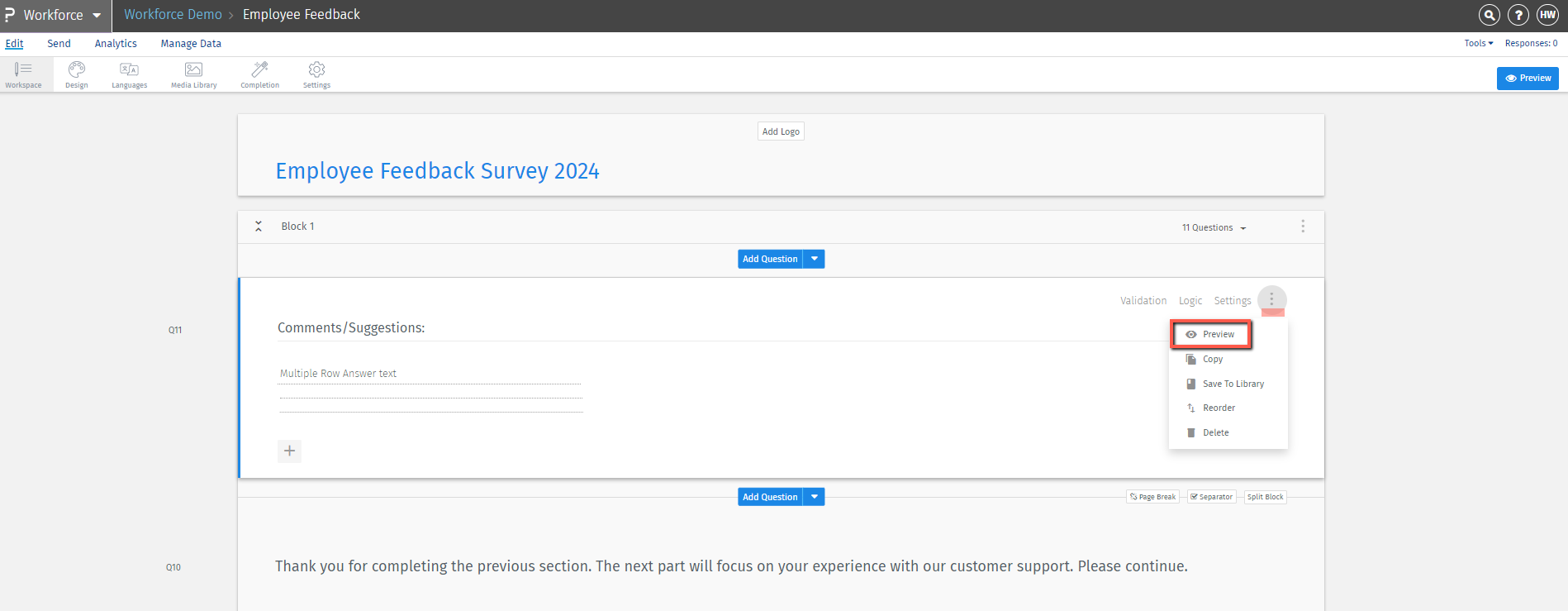Click the Multiple Row Answer text field
This screenshot has height=611, width=1568.
coord(430,374)
